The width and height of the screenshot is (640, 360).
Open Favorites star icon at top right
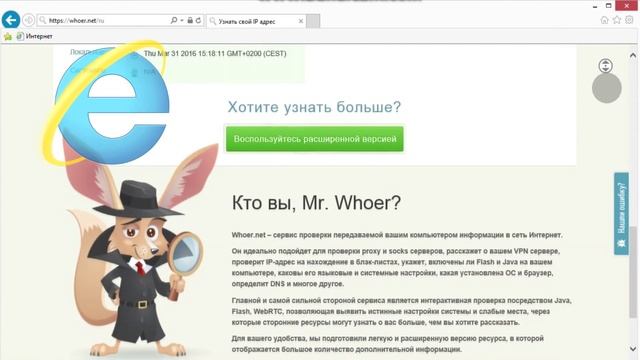pyautogui.click(x=617, y=20)
